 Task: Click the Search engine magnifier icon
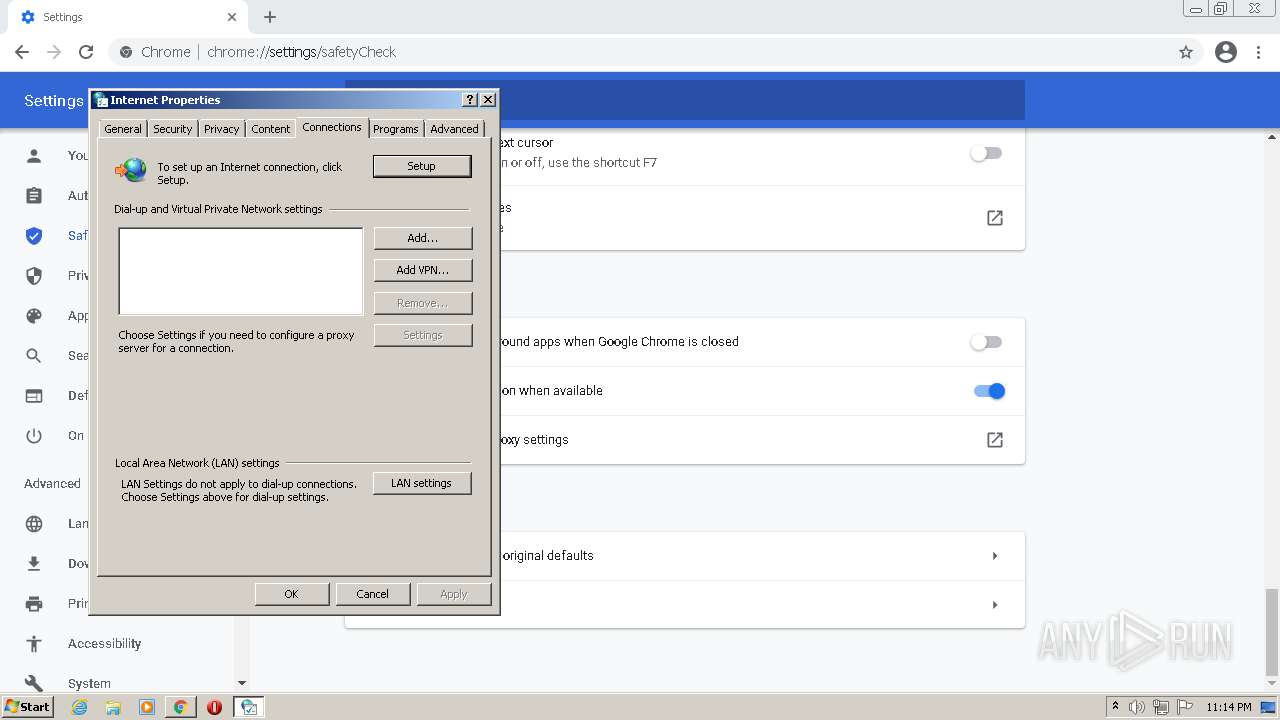(34, 356)
